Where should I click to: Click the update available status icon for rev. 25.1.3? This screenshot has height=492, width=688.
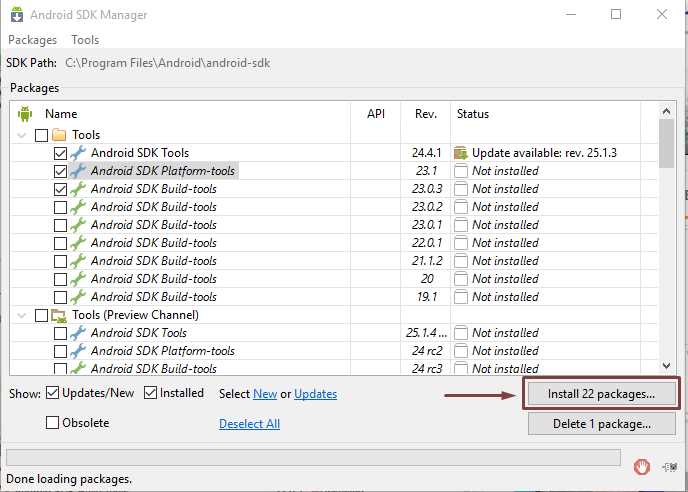[x=461, y=153]
